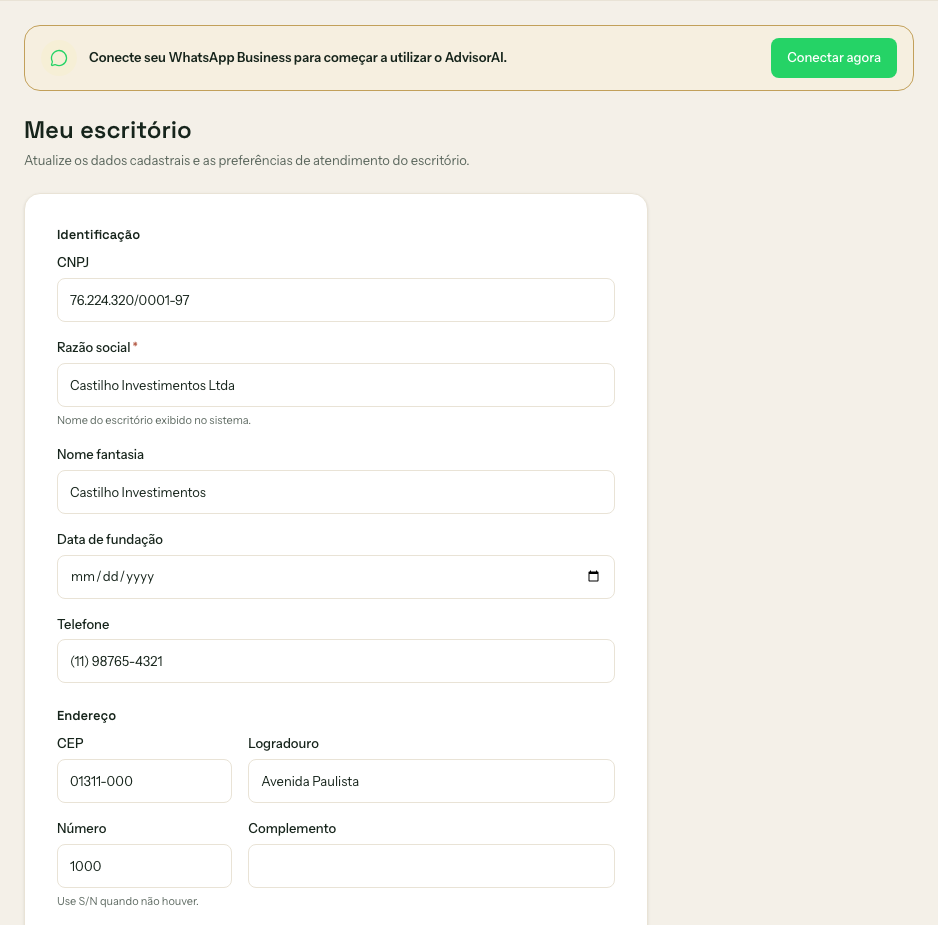This screenshot has height=925, width=938.
Task: Click the 'Logradouro' field label
Action: point(284,744)
